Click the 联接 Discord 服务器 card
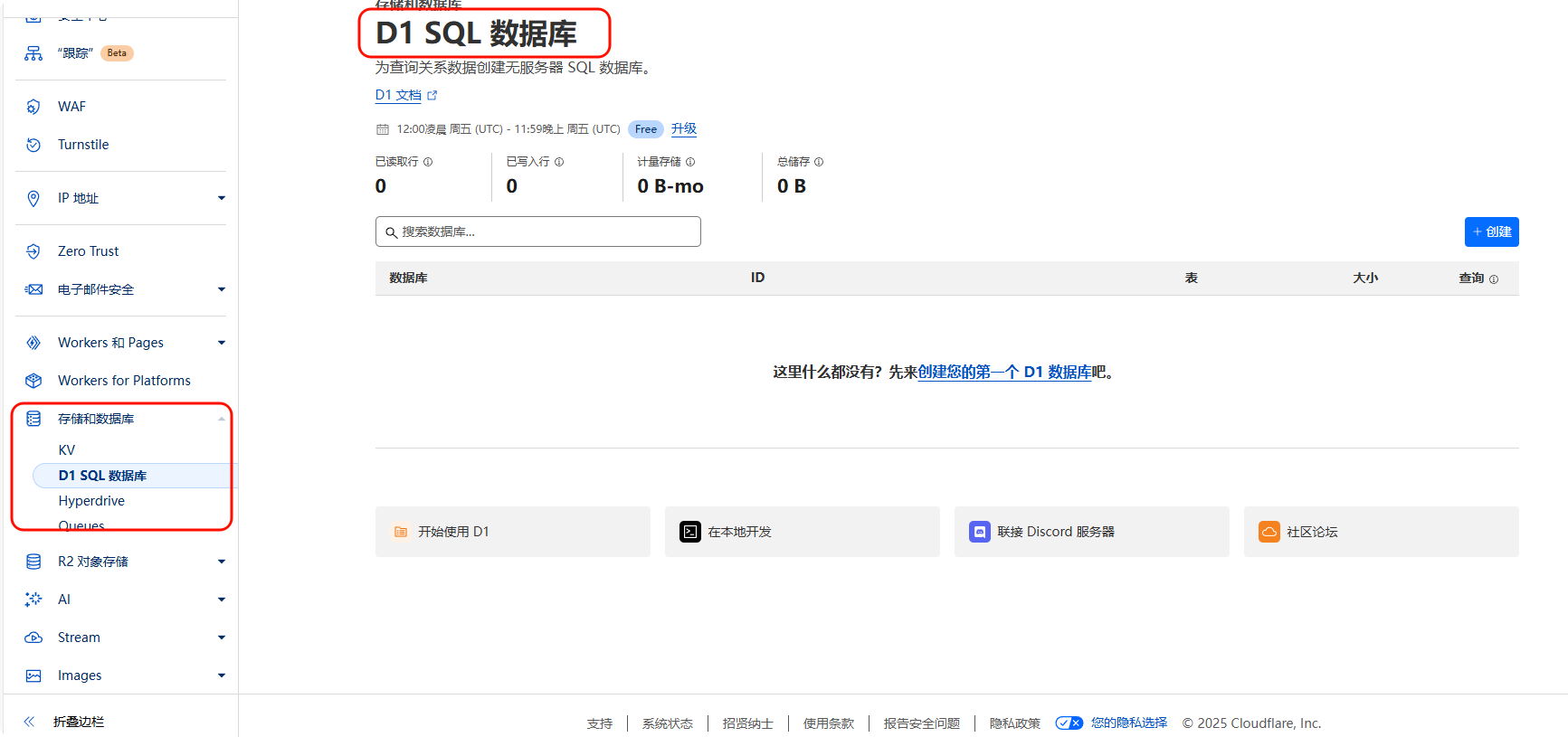 tap(1092, 532)
